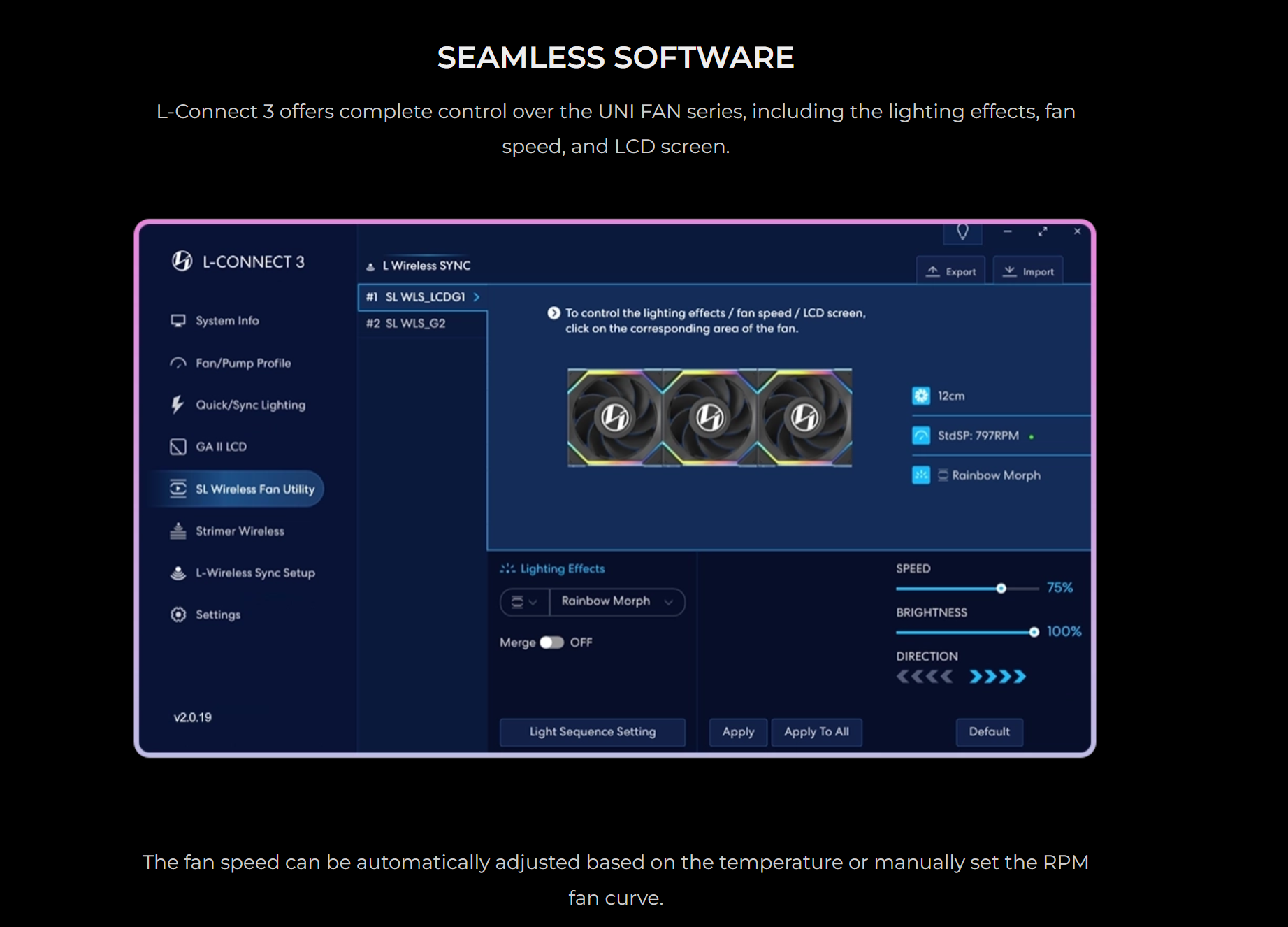Open the lighting zone selector dropdown
1288x927 pixels.
(523, 601)
